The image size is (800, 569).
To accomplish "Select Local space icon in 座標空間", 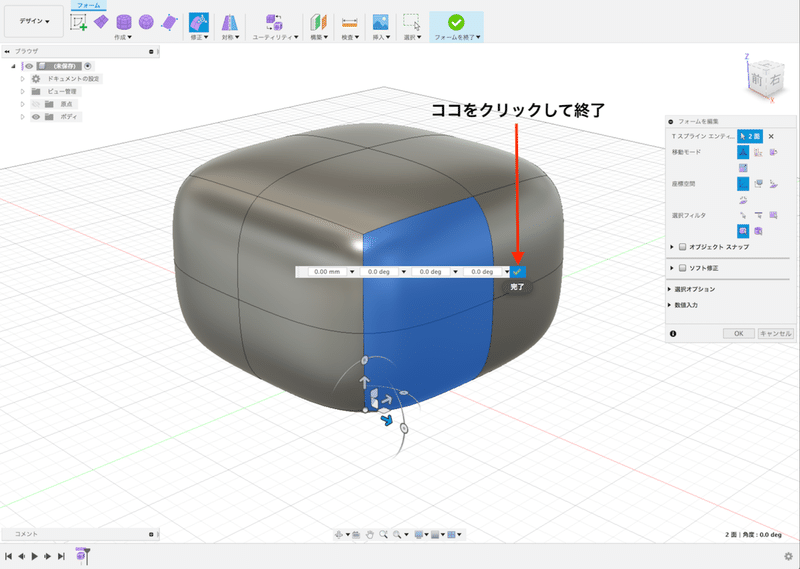I will click(773, 184).
